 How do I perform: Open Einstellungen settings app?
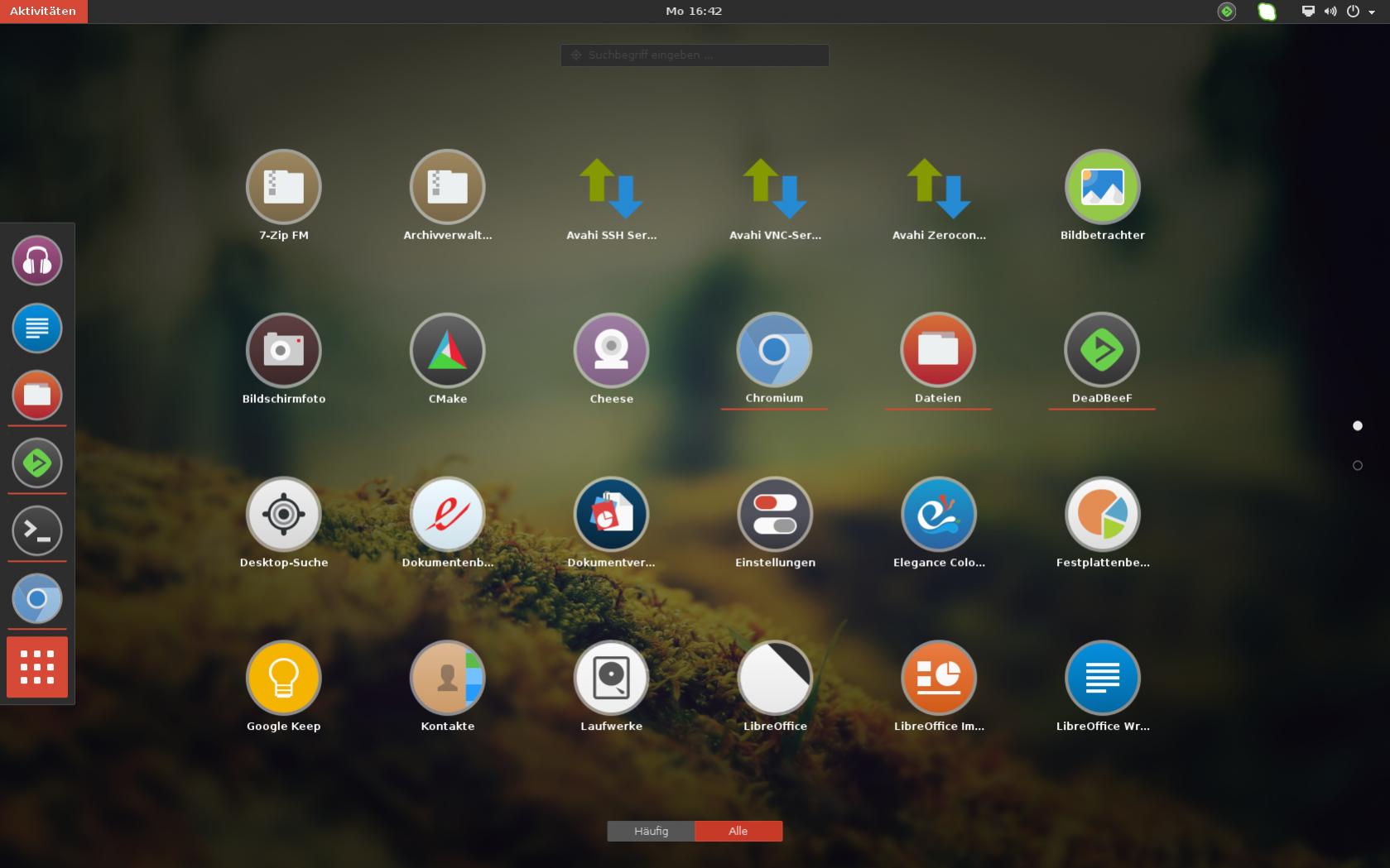pos(775,515)
